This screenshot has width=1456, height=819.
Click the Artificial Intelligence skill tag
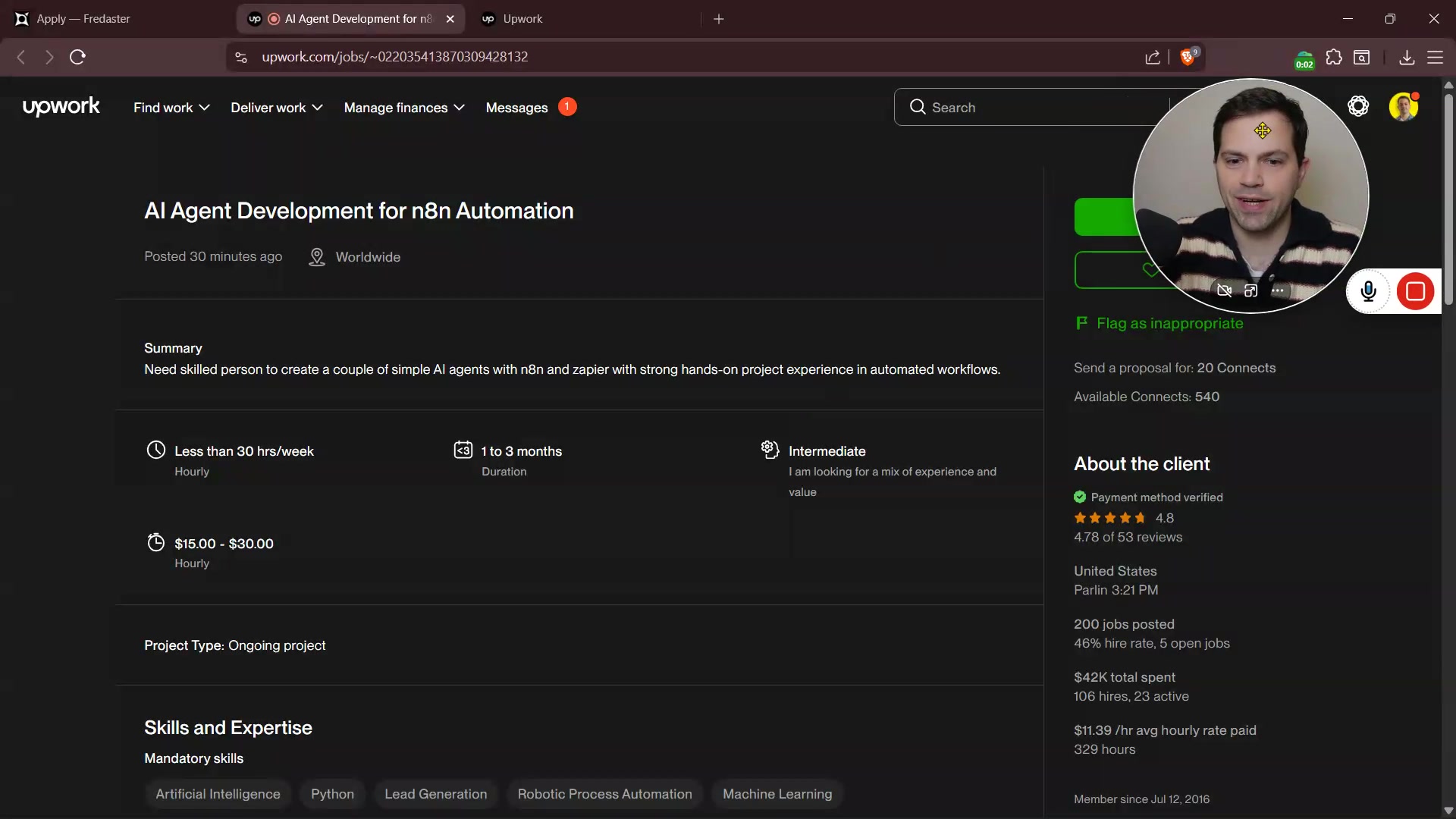click(218, 794)
